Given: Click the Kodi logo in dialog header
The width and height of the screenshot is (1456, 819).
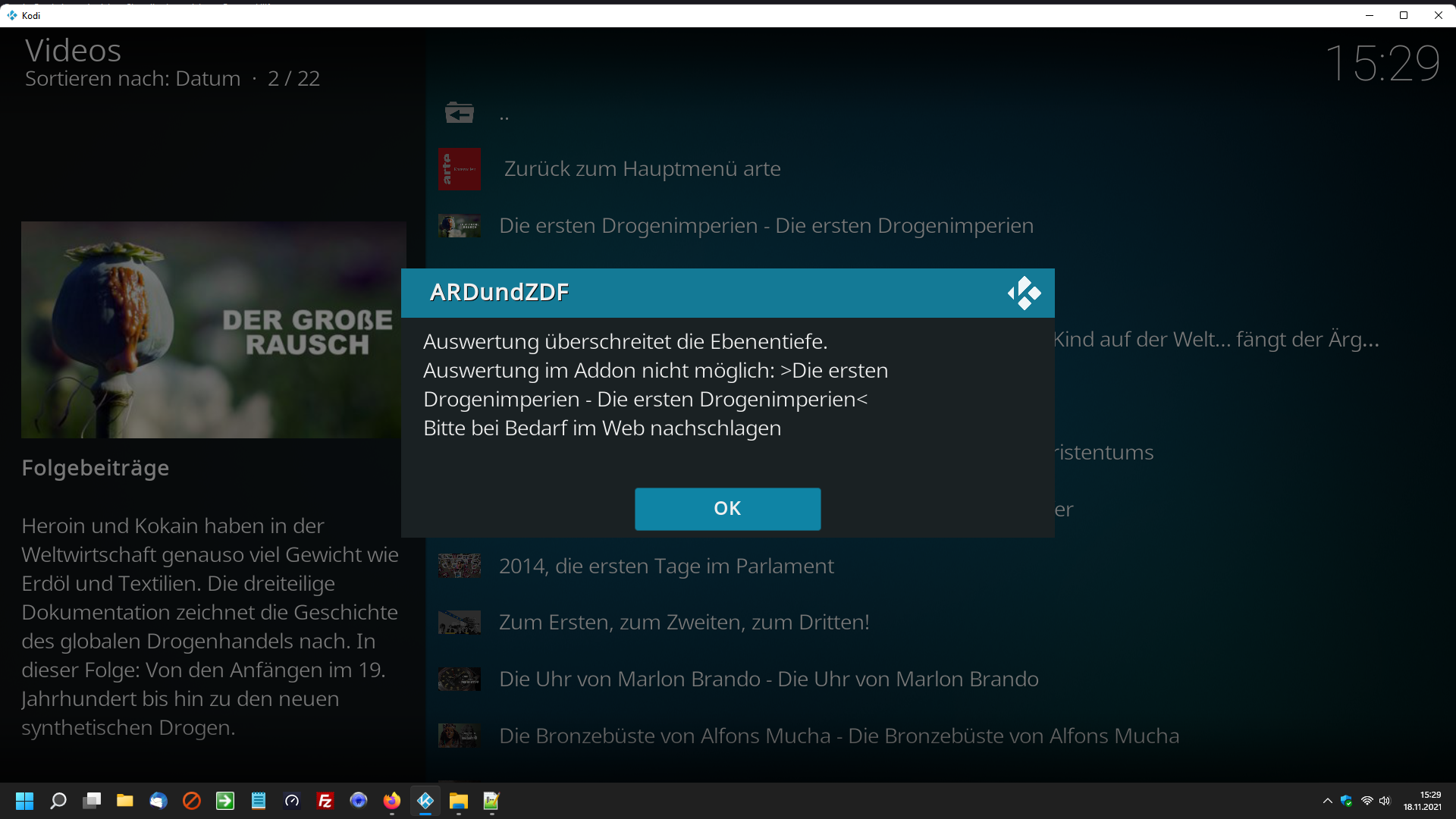Looking at the screenshot, I should click(1024, 293).
